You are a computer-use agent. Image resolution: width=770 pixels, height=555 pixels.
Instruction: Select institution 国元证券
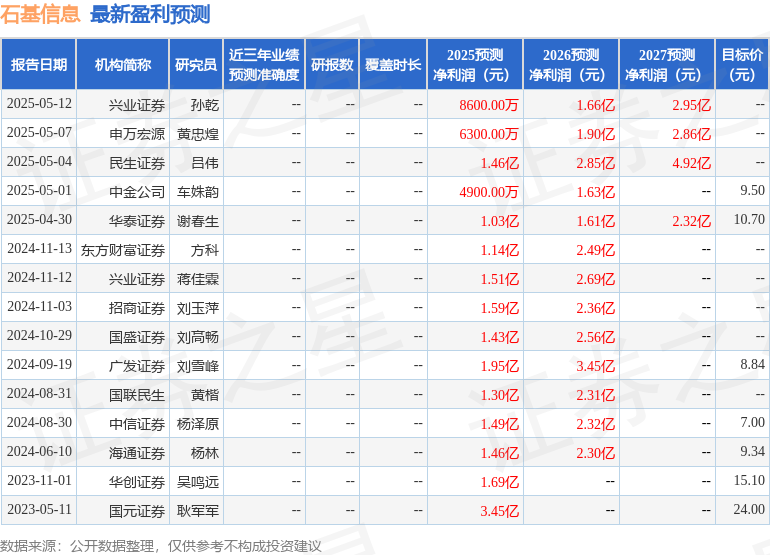click(x=137, y=510)
